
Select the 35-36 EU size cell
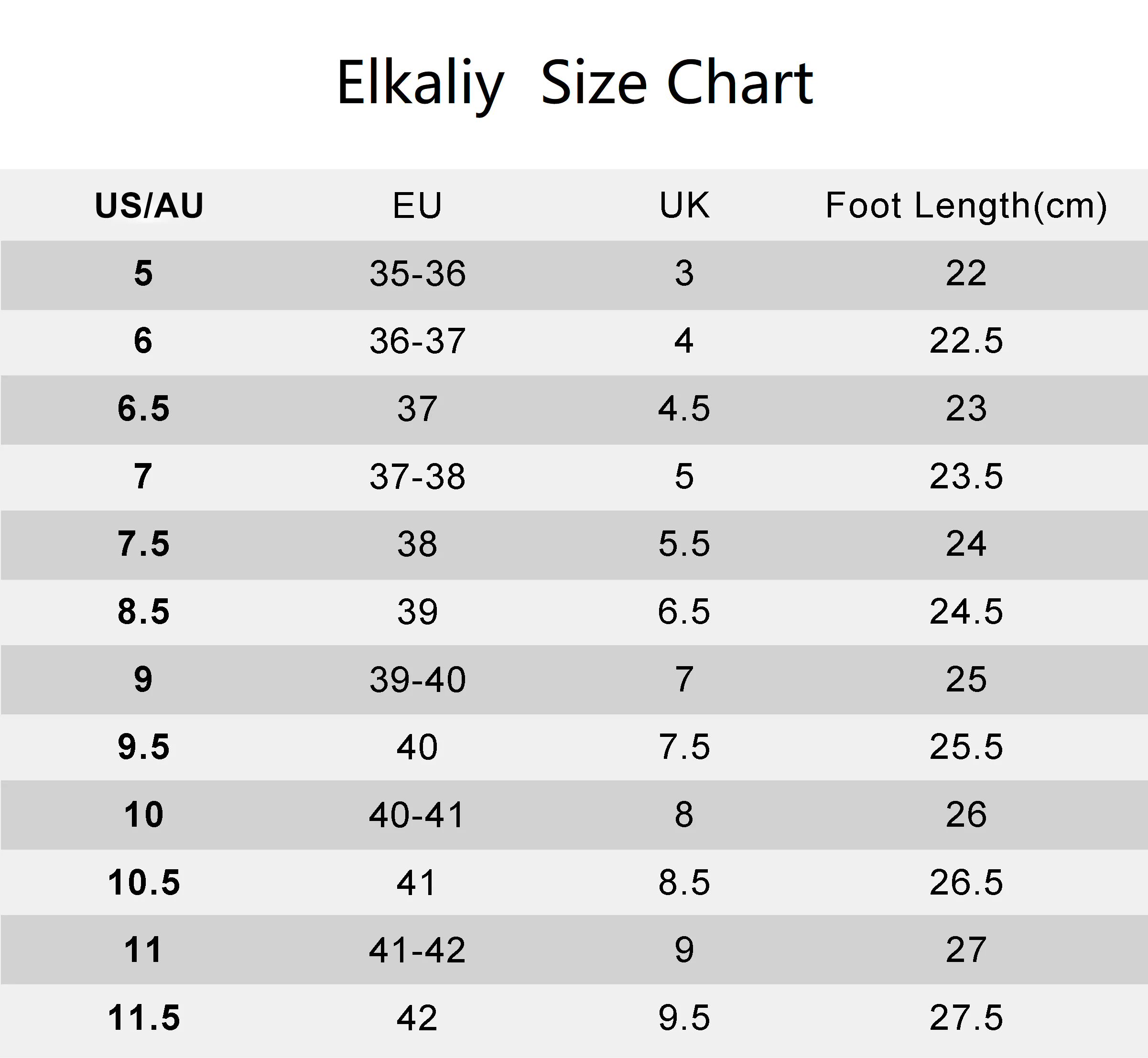click(x=417, y=274)
